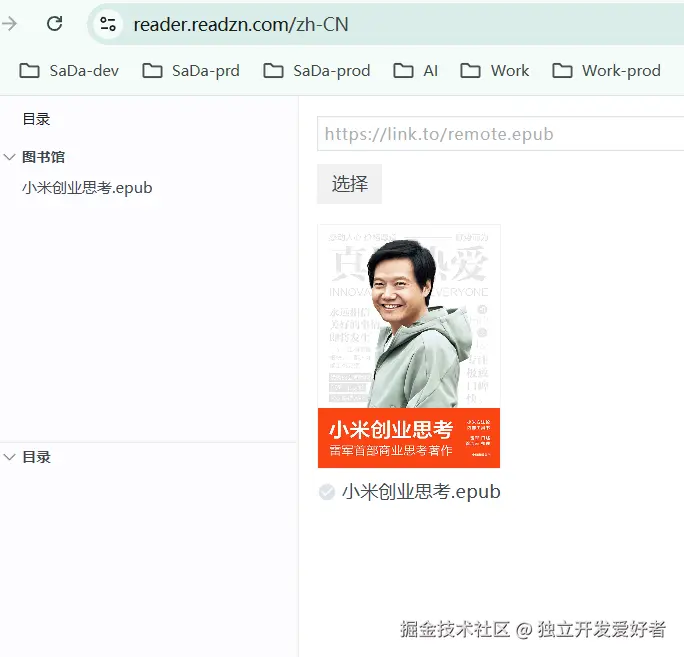Image resolution: width=684 pixels, height=657 pixels.
Task: Collapse the 图书馆 section chevron
Action: [10, 157]
